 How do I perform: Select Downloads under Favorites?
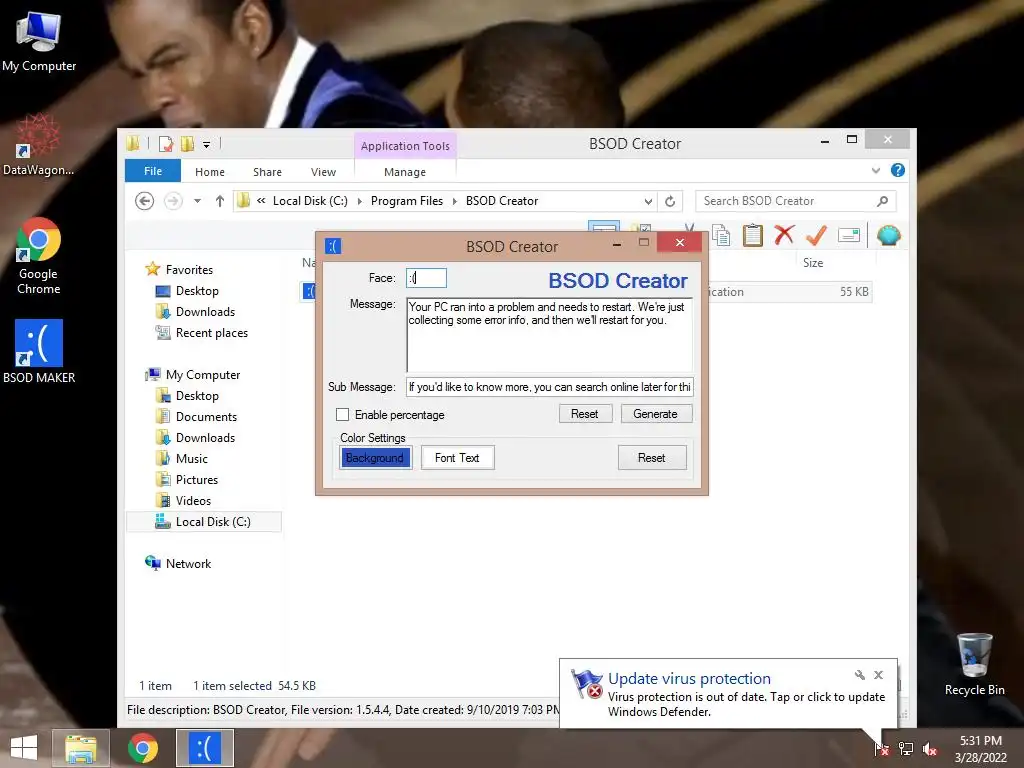(x=205, y=312)
